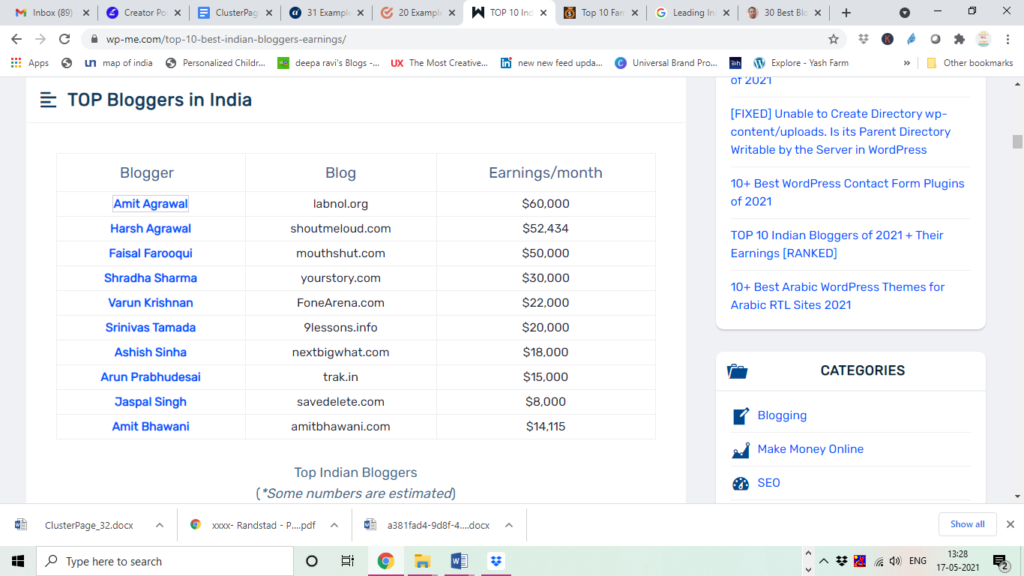Click the chart icon beside Make Money Online
This screenshot has width=1024, height=576.
(741, 449)
